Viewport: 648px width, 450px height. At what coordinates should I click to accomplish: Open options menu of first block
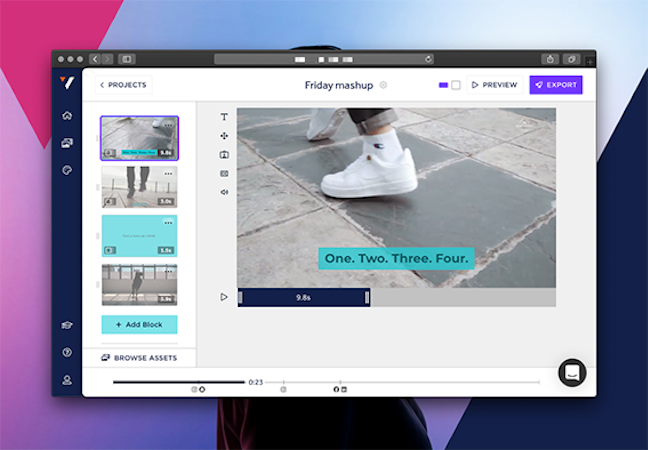[x=168, y=125]
